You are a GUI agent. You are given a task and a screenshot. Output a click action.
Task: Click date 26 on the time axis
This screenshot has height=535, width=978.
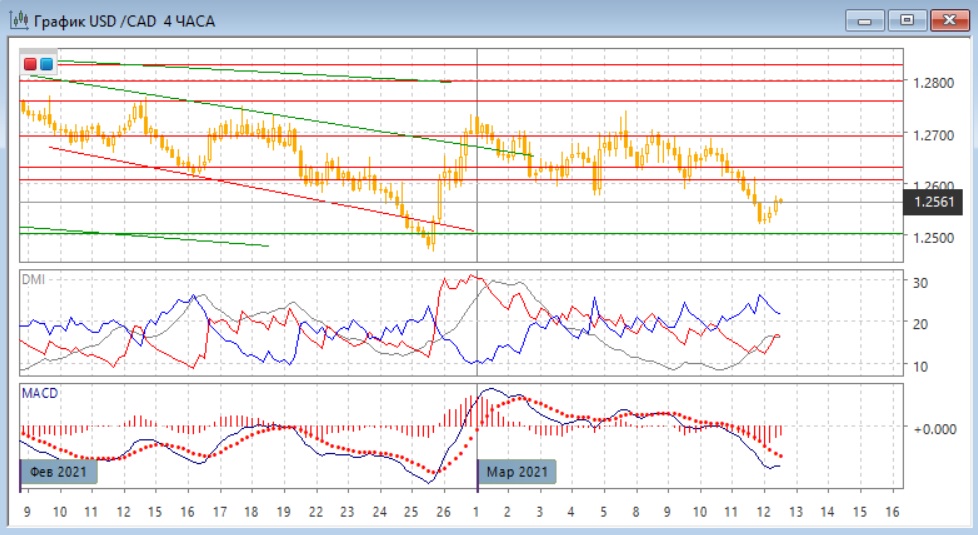[442, 511]
